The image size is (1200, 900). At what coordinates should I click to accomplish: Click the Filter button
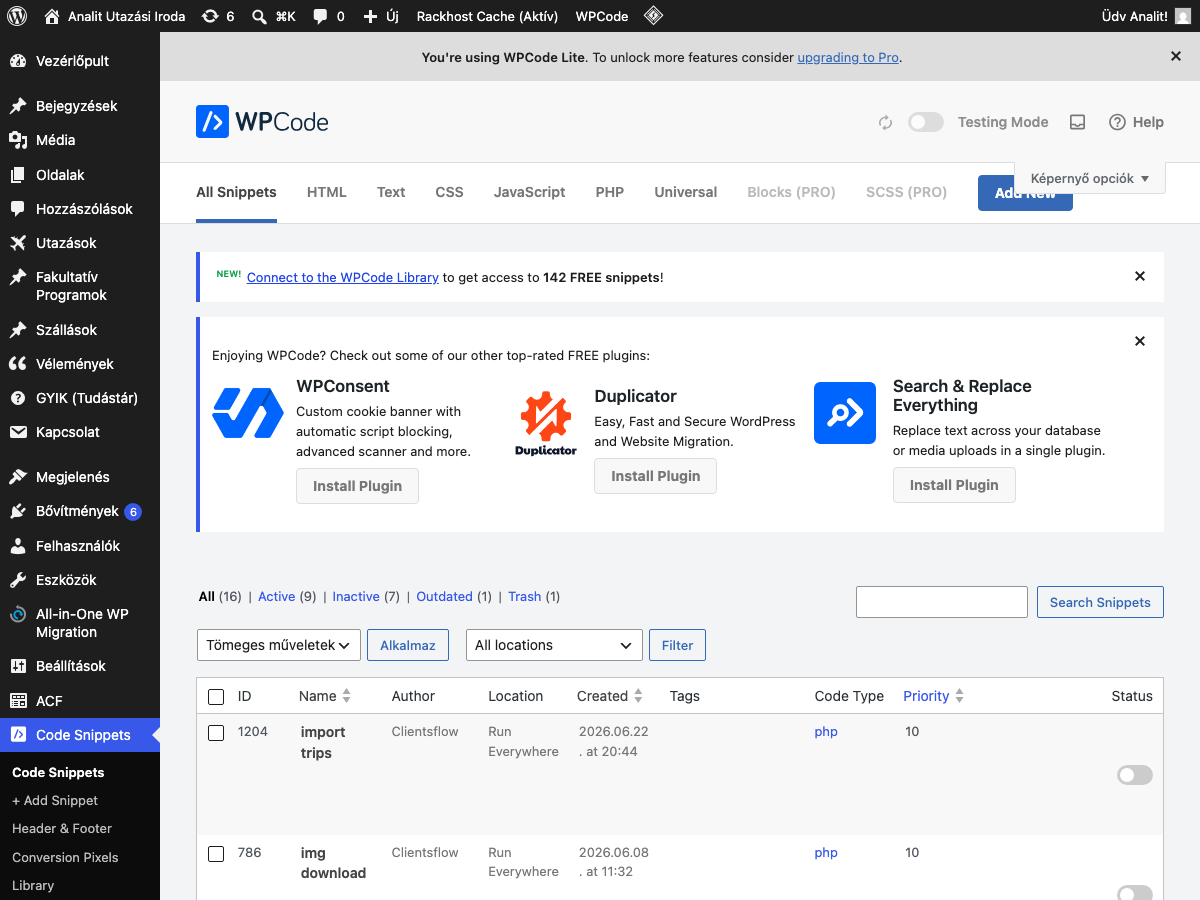tap(677, 645)
